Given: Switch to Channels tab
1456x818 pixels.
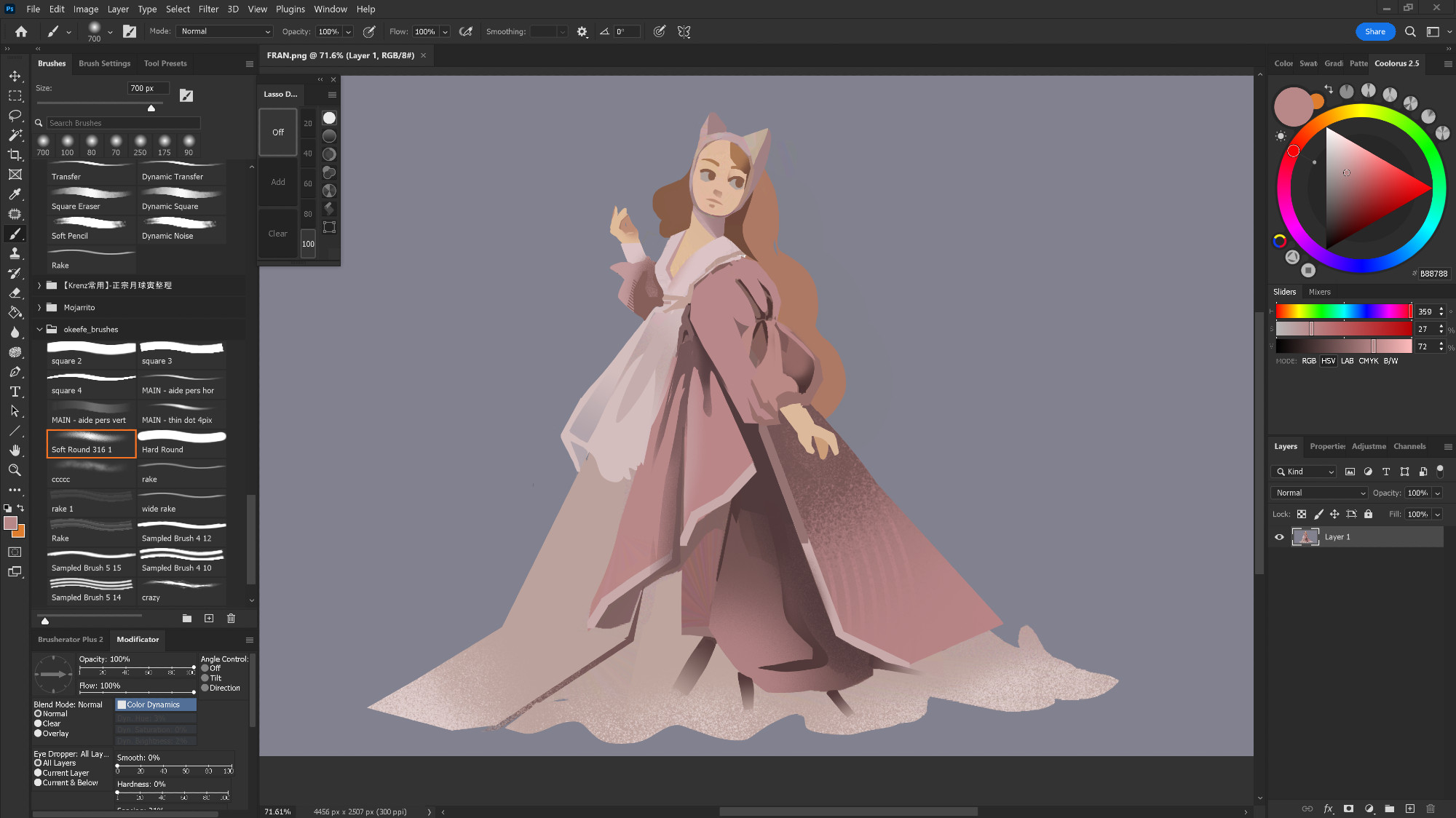Looking at the screenshot, I should tap(1409, 446).
